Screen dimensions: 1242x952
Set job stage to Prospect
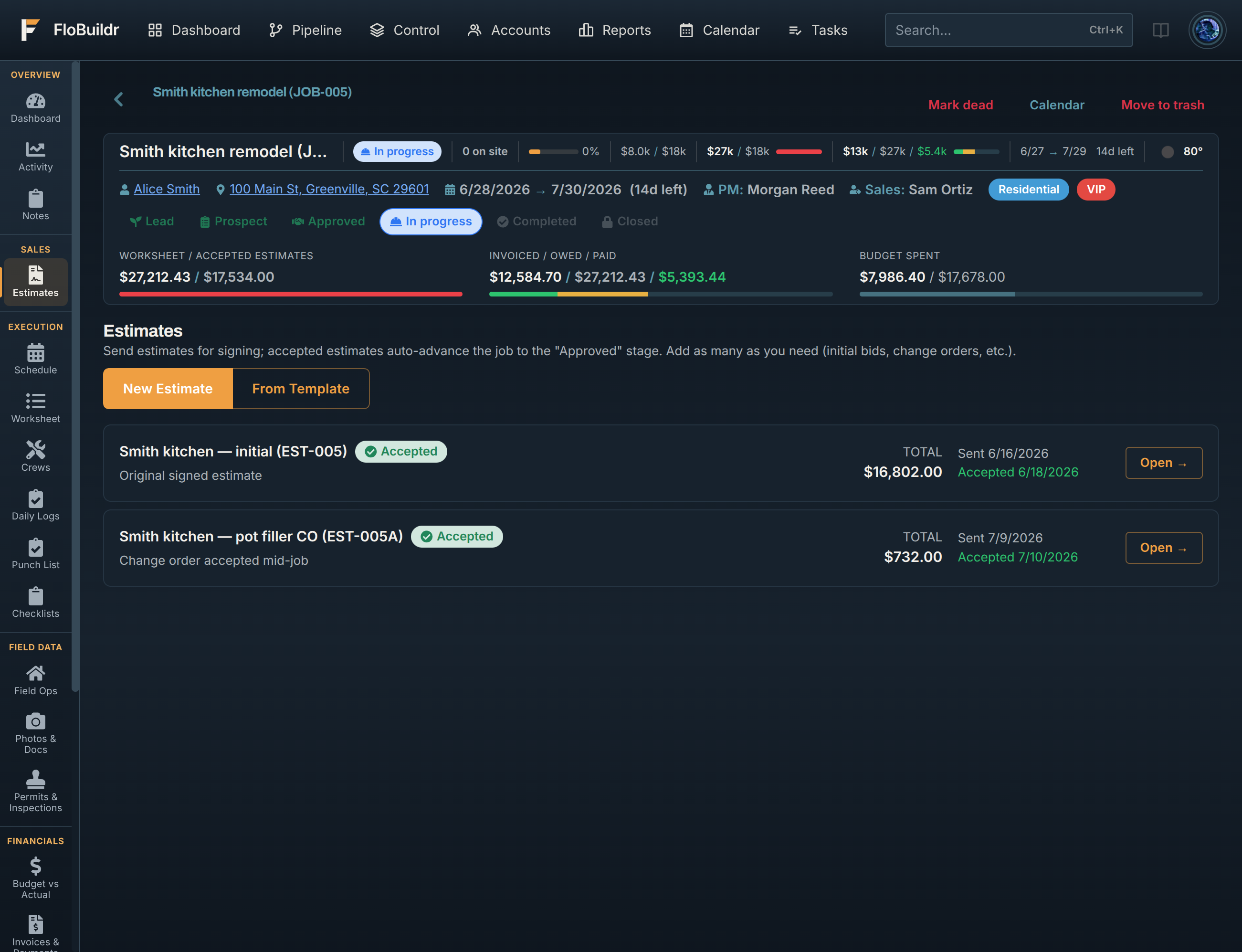click(233, 222)
